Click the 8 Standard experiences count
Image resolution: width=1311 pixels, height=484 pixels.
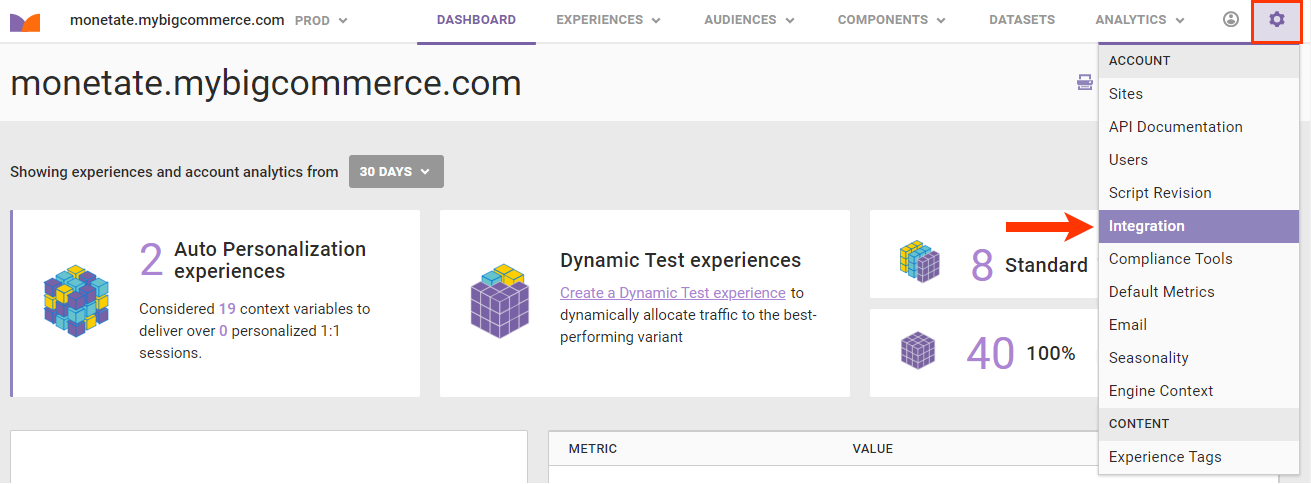point(982,265)
